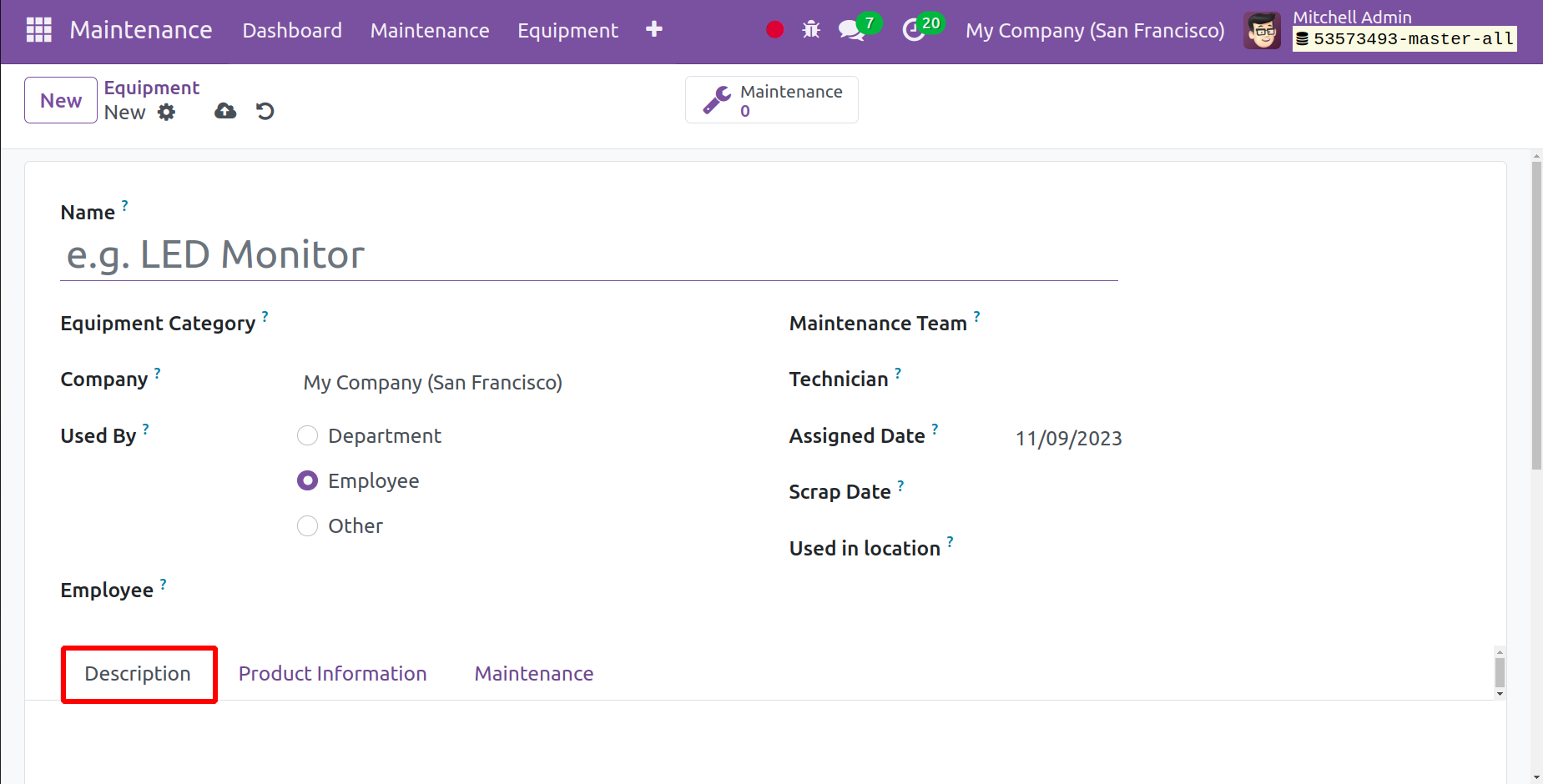Show help tooltip for Equipment Category

[265, 316]
